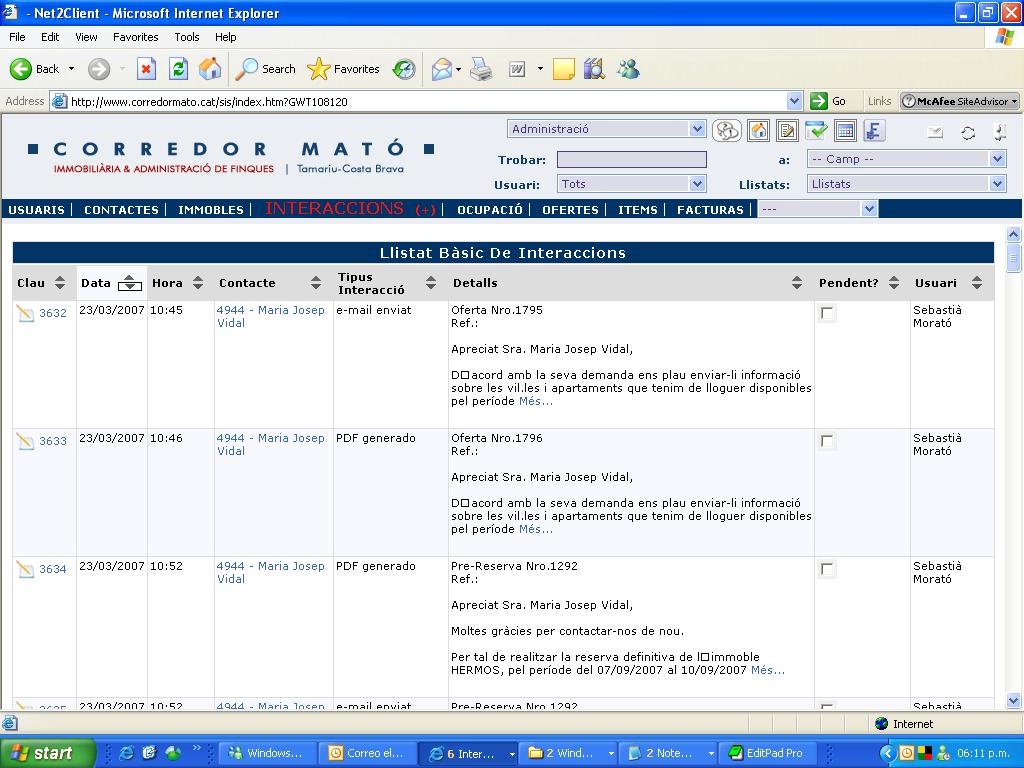Click Més... link in Pre-Reserva Nro.1292 details
1024x768 pixels.
point(768,670)
